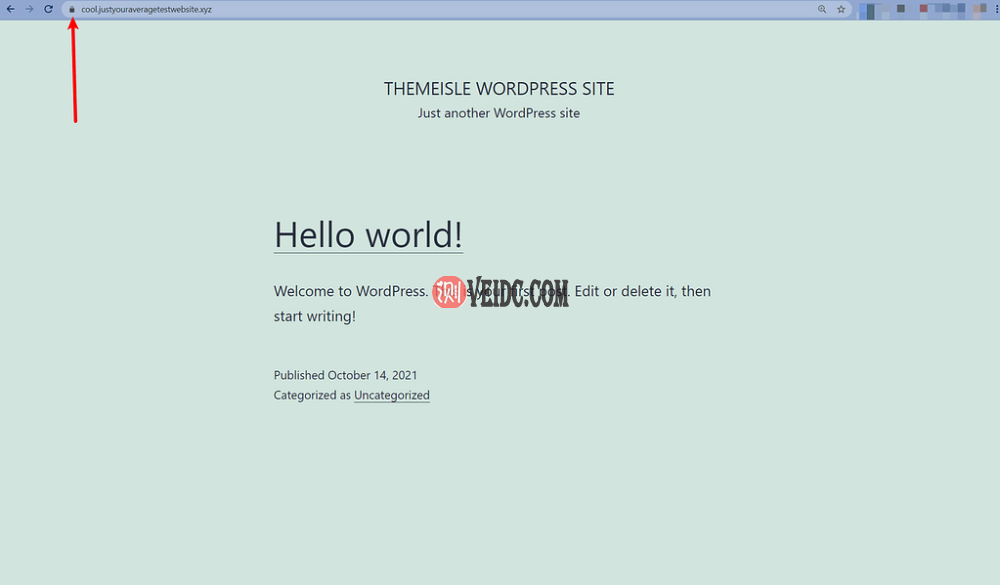Go forward with the forward arrow

(29, 9)
